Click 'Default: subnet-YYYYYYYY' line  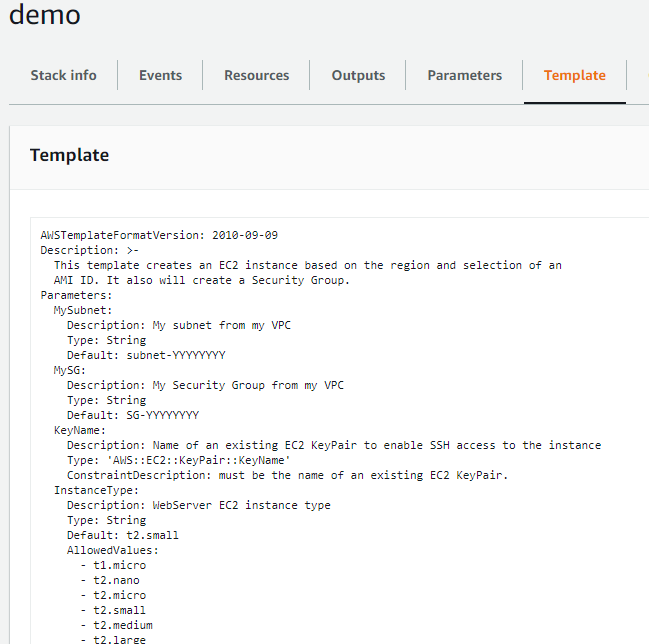tap(146, 355)
